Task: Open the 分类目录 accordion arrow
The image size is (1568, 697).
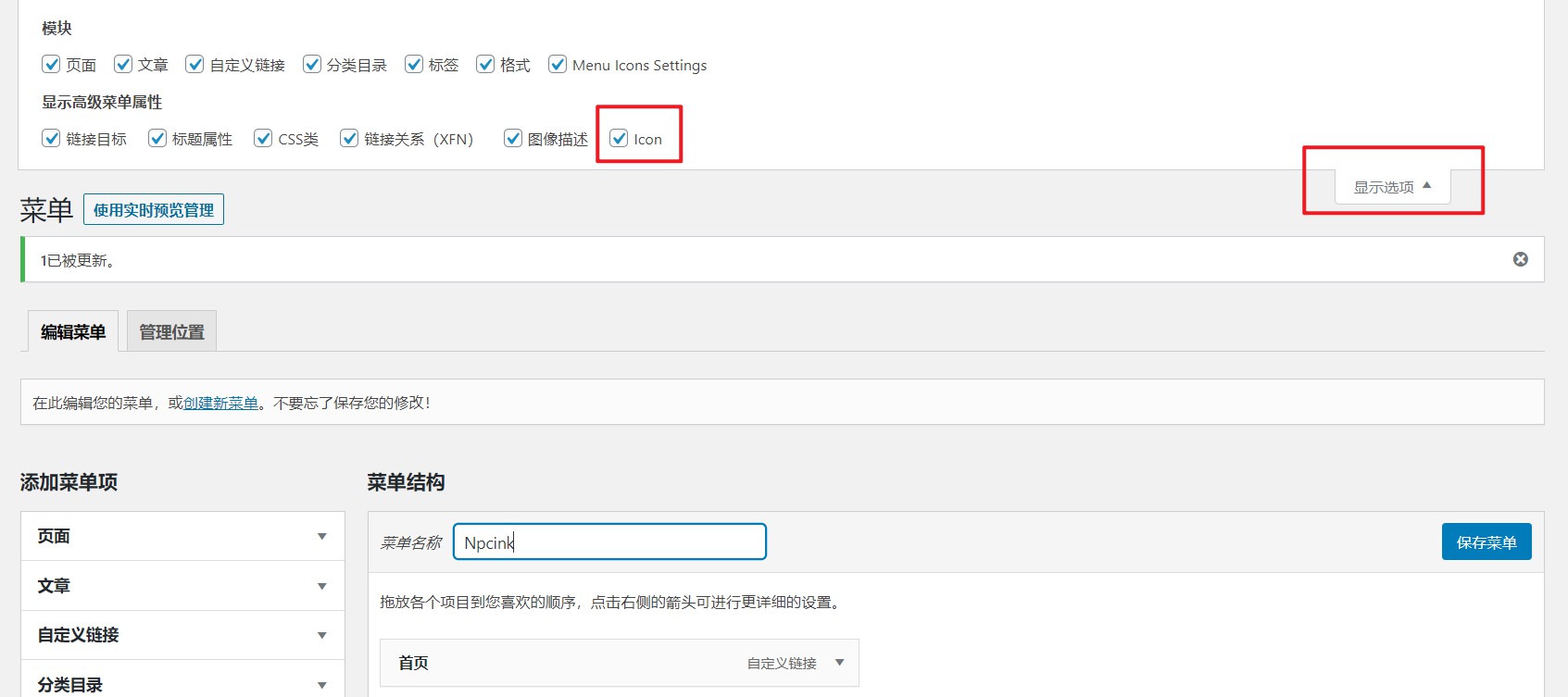Action: tap(321, 685)
